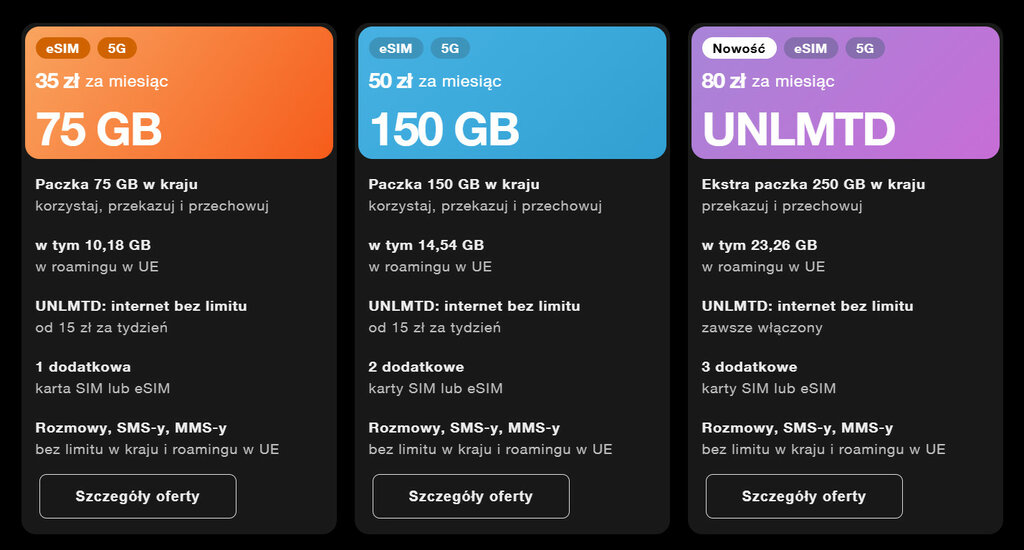The height and width of the screenshot is (550, 1024).
Task: Open Szczegóły oferty for 150 GB plan
Action: point(471,496)
